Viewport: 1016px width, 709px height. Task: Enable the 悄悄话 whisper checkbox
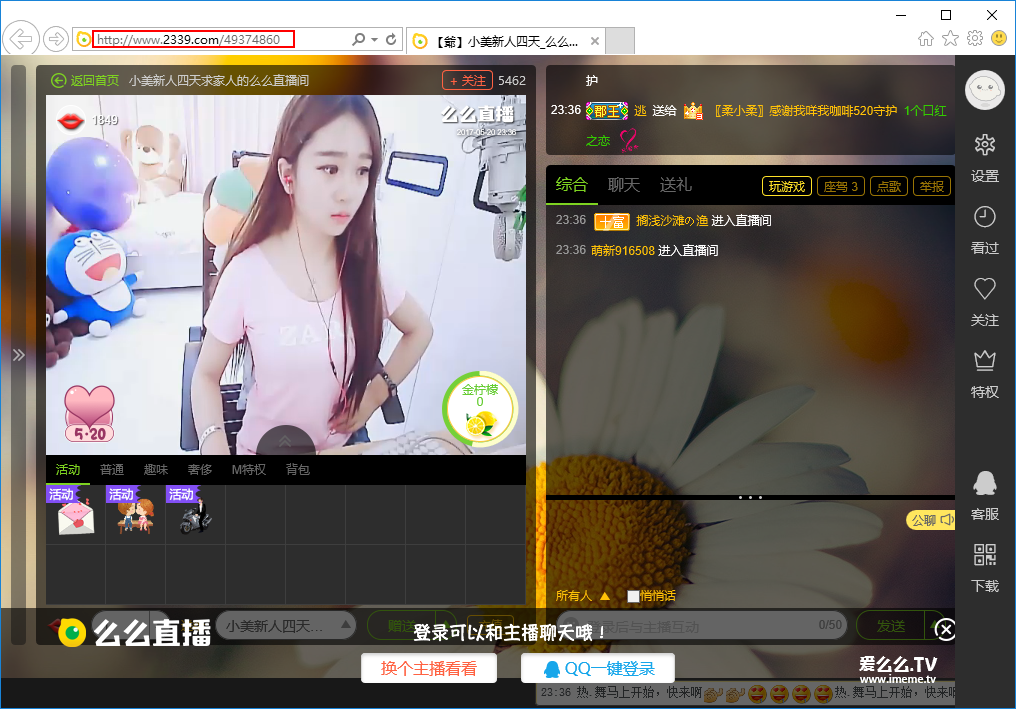[x=633, y=596]
